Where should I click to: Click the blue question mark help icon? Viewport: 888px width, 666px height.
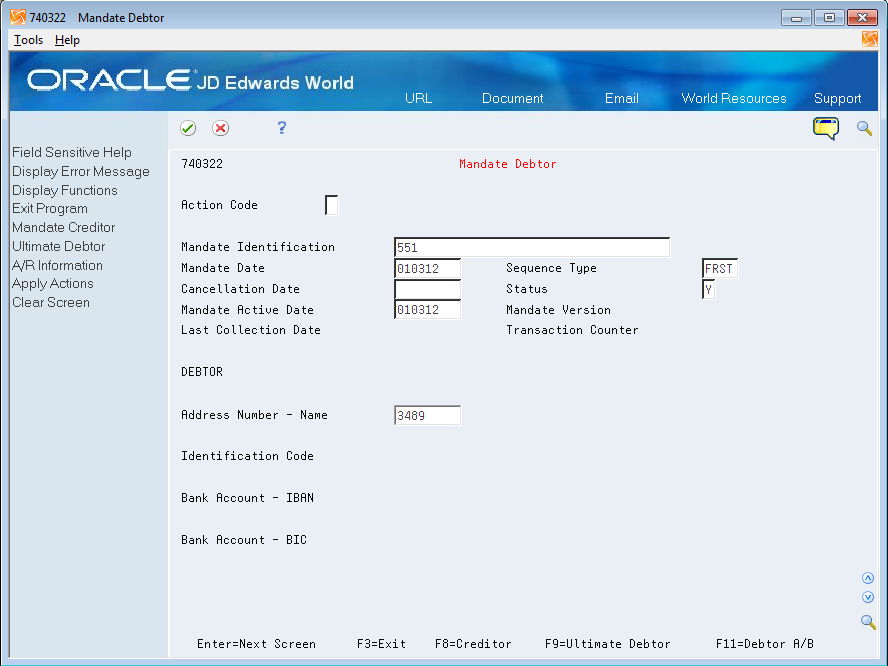[281, 127]
